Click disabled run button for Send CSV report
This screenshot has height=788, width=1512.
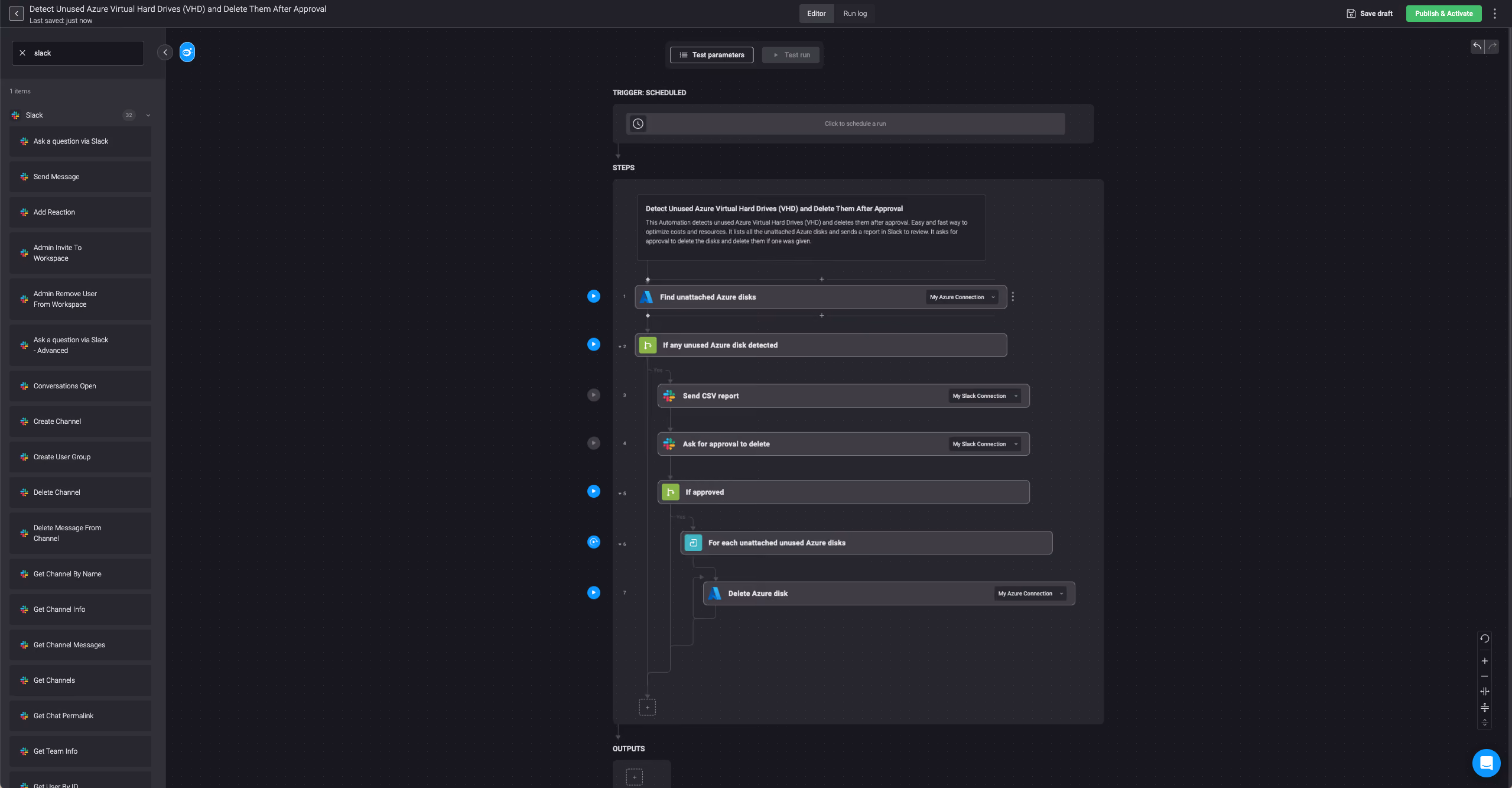(594, 395)
